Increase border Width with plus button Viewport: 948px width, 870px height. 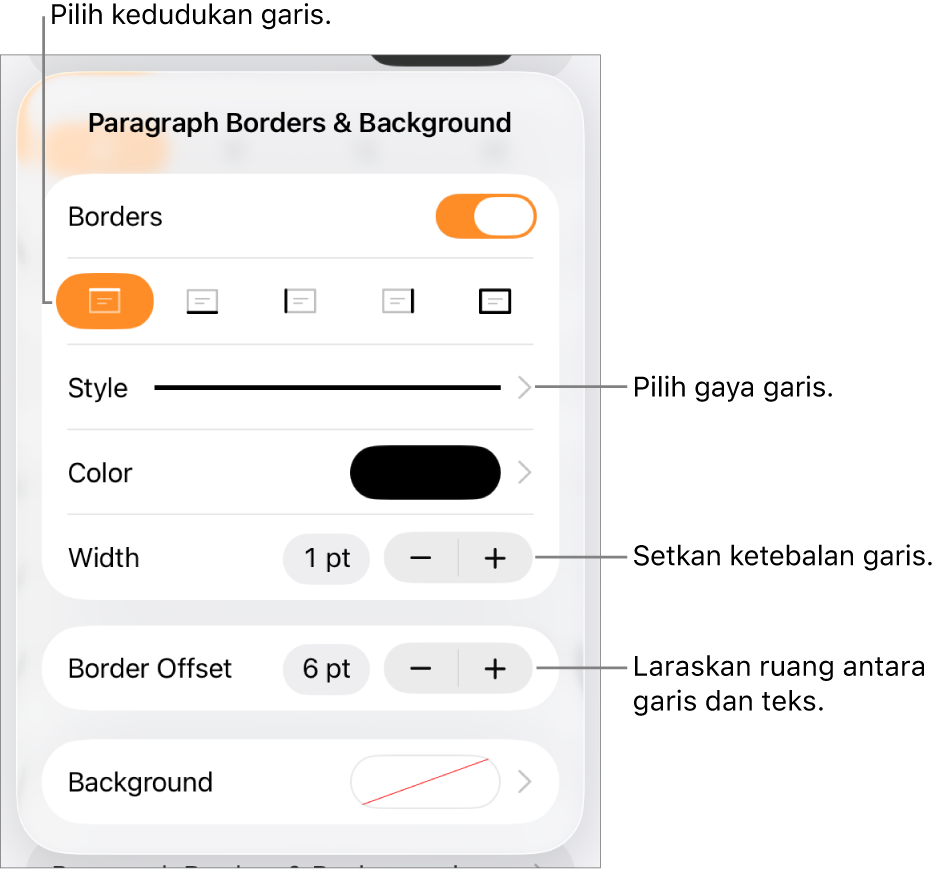[x=495, y=559]
